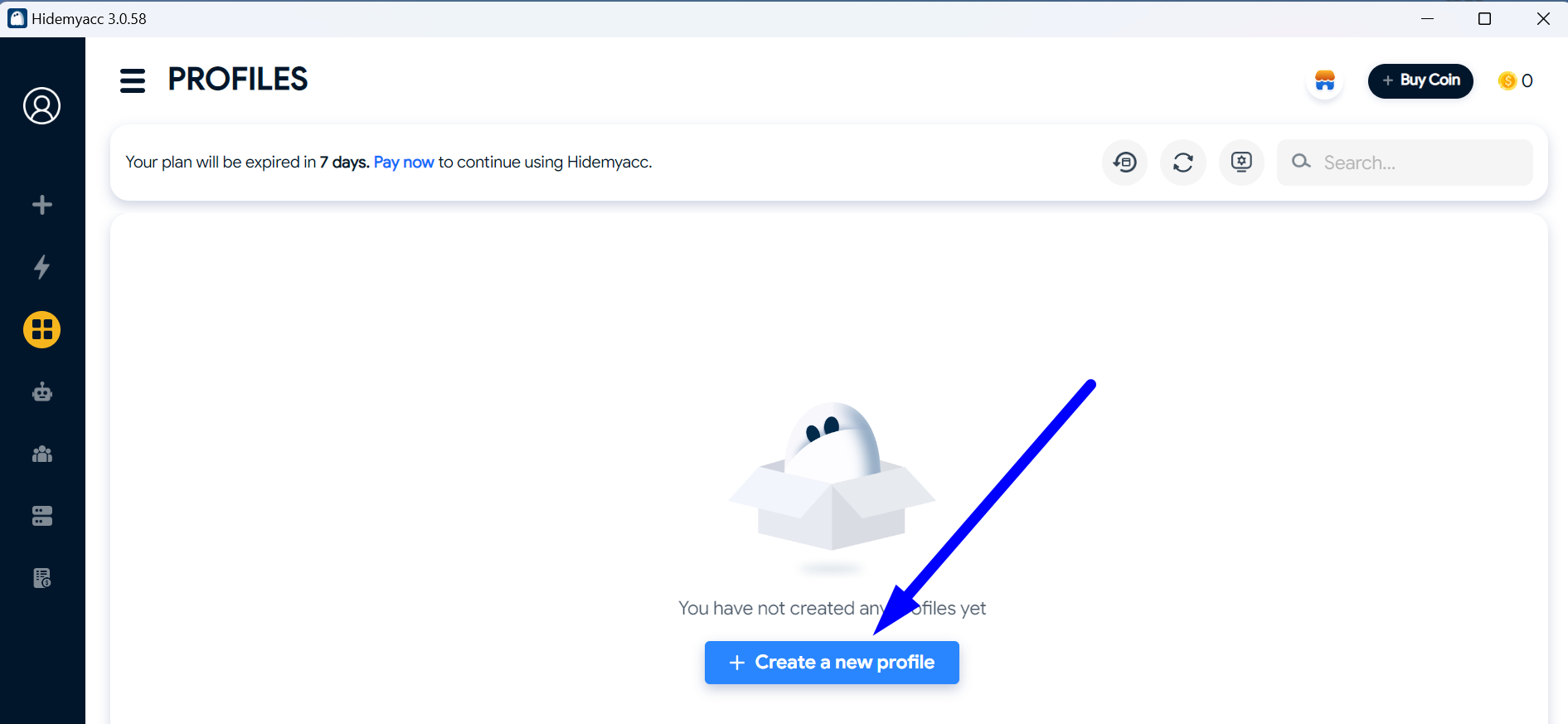Toggle the hamburger menu beside PROFILES
The width and height of the screenshot is (1568, 724).
pos(133,80)
